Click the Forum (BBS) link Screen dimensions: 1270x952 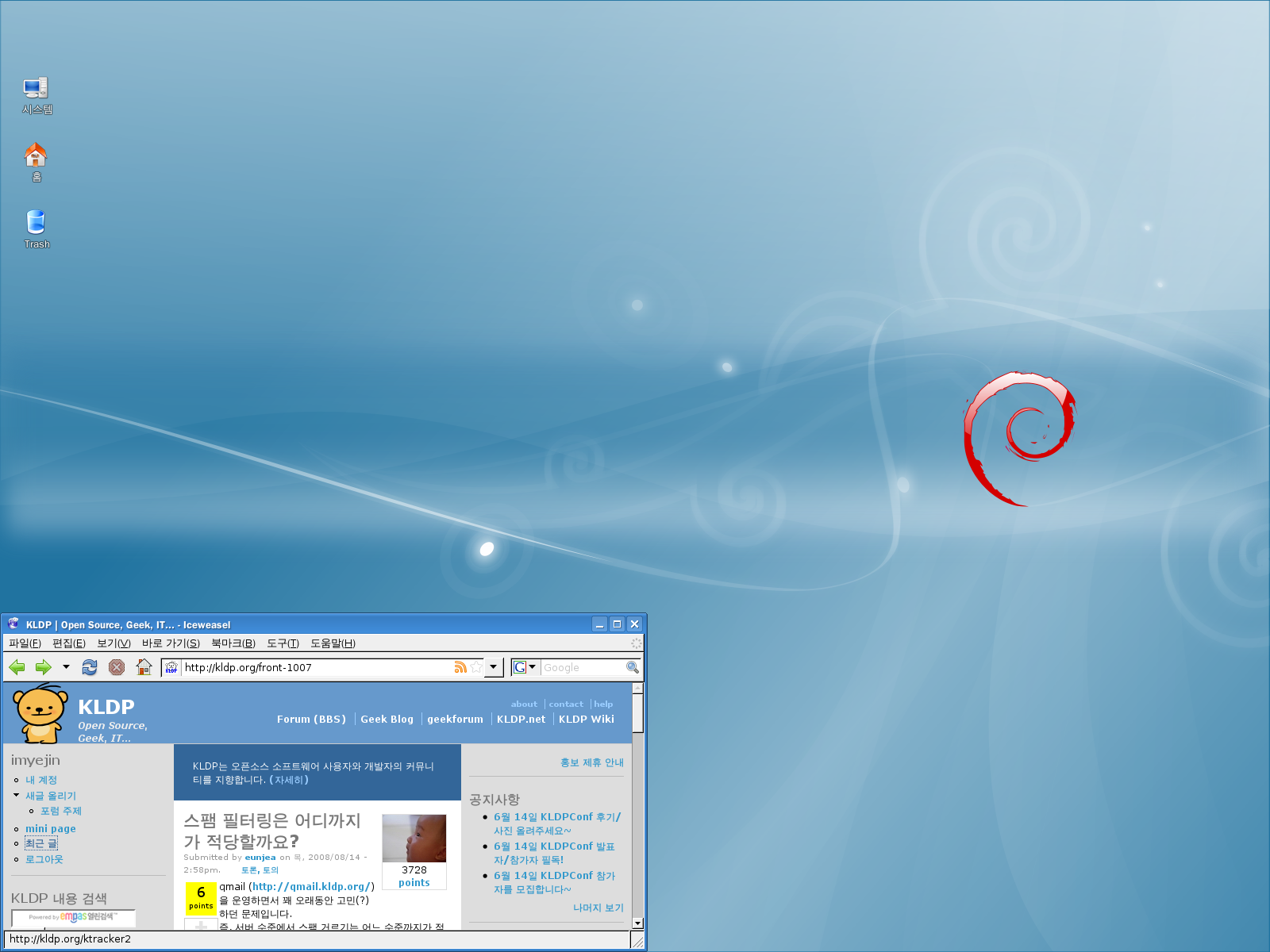coord(311,720)
